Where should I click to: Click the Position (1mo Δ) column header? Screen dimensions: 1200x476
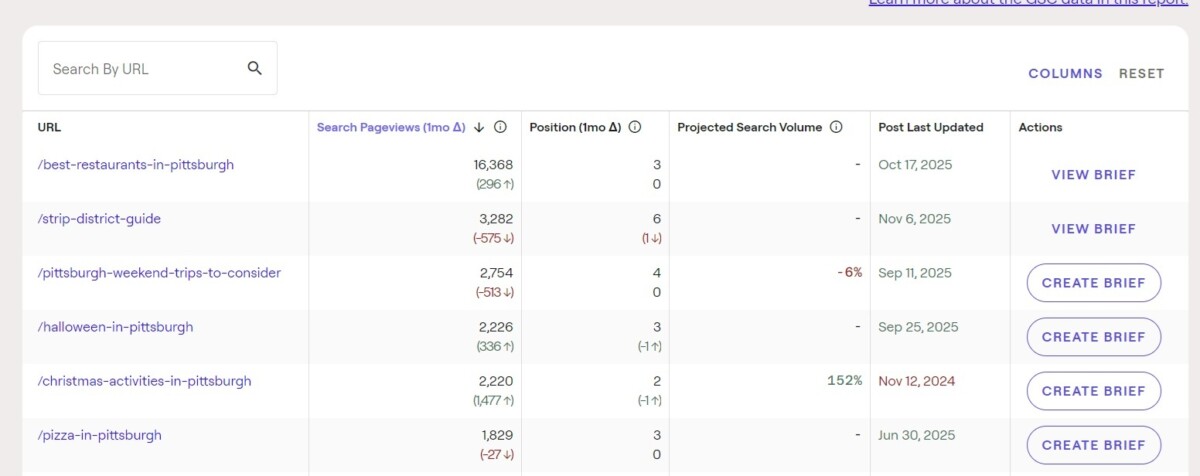575,127
